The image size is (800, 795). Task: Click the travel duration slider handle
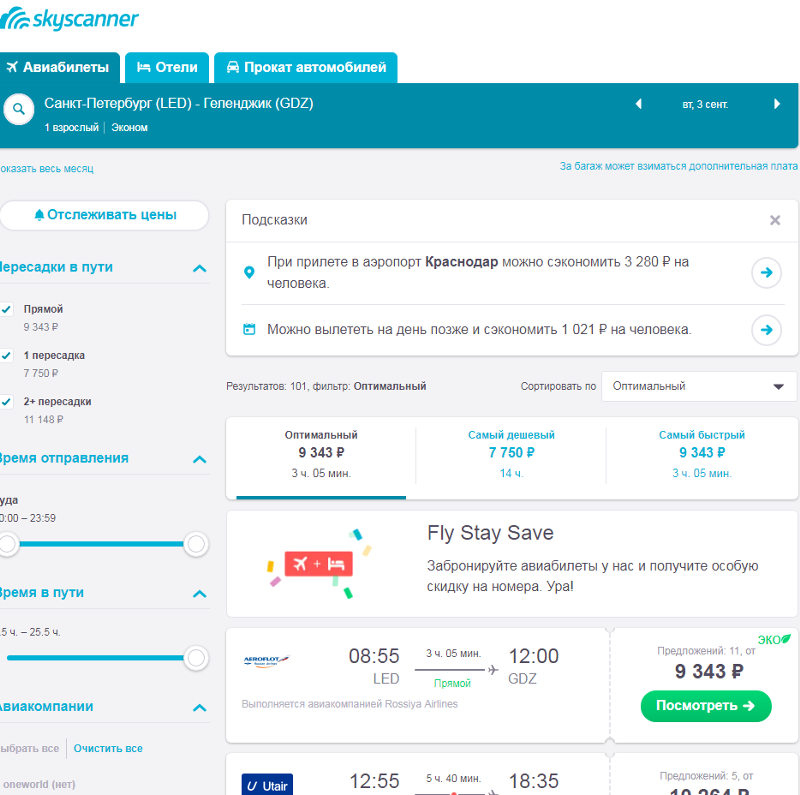click(196, 658)
